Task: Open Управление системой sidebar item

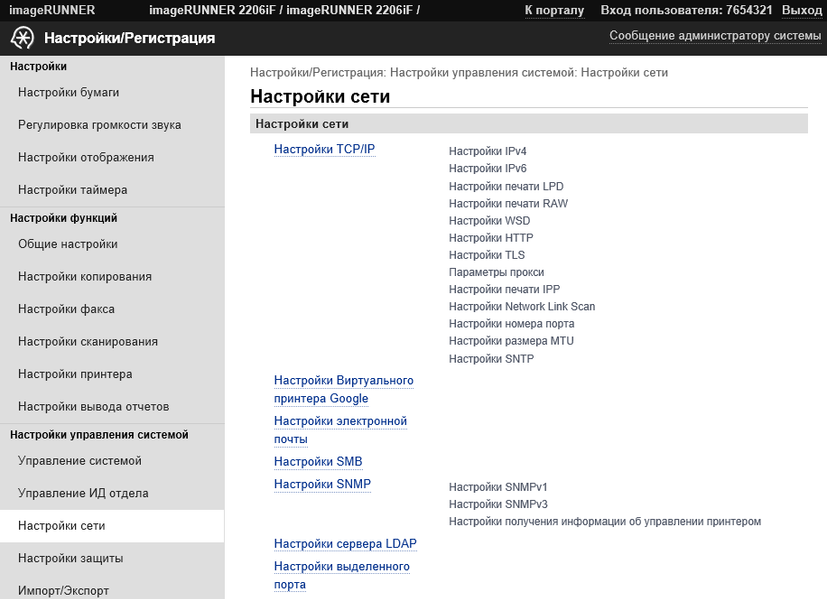Action: pyautogui.click(x=80, y=461)
